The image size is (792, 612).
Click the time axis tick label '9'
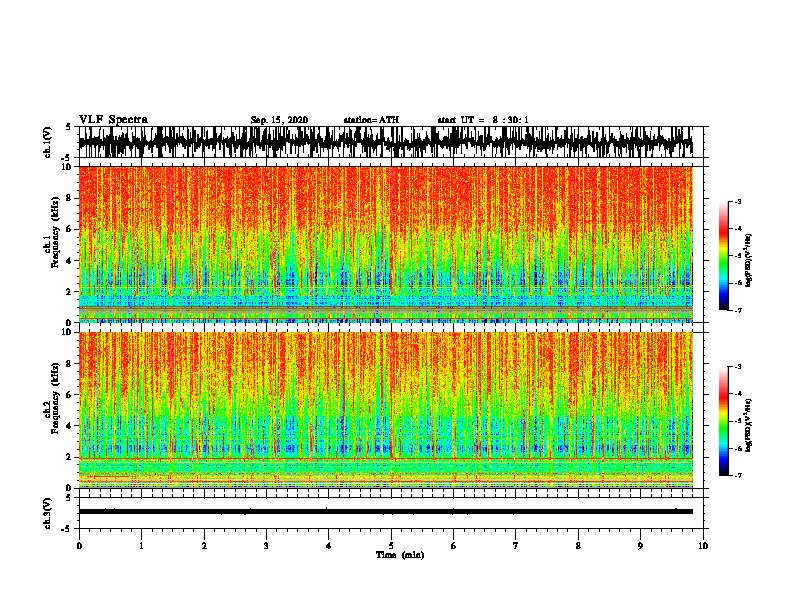(640, 546)
